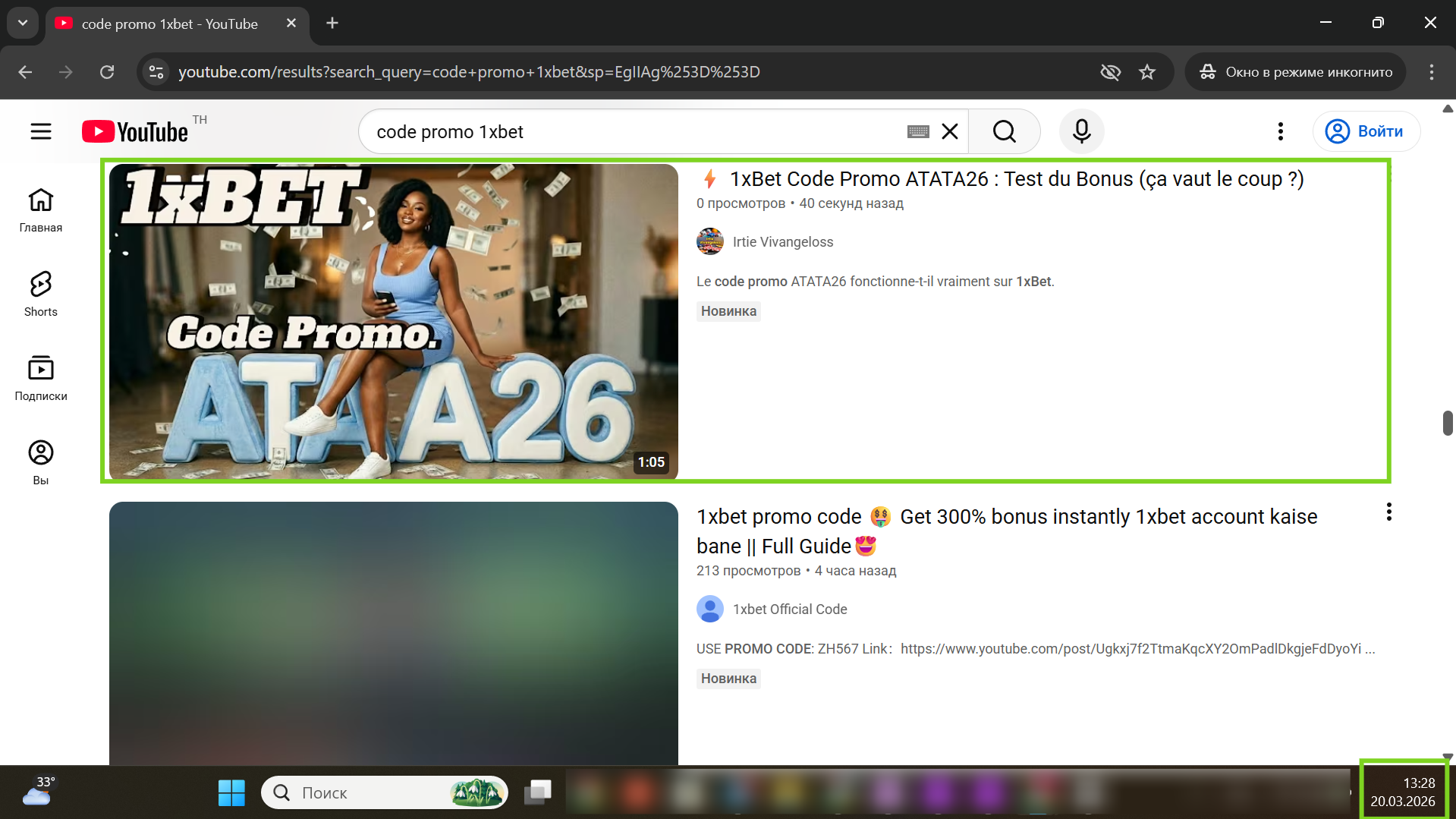1456x819 pixels.
Task: Go to YouTube home via logo
Action: tap(135, 132)
